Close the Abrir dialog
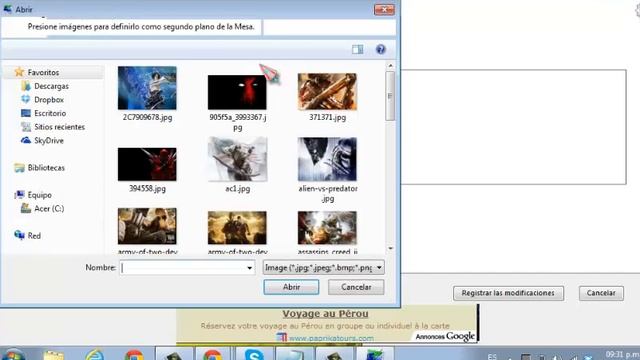The width and height of the screenshot is (640, 360). coord(384,9)
